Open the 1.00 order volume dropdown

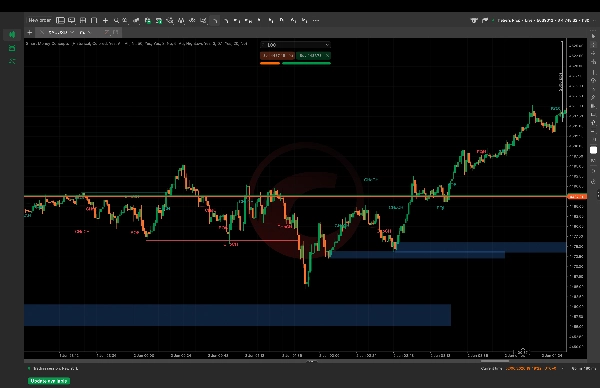coord(295,45)
